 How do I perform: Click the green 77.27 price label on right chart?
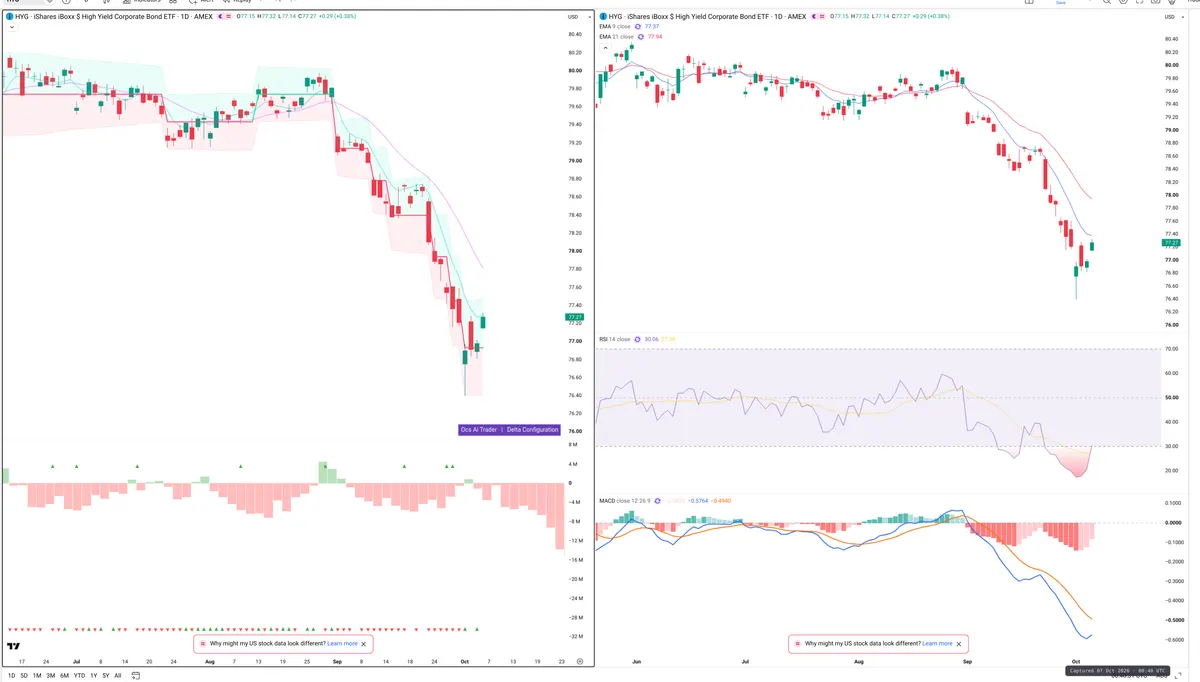pos(1171,242)
